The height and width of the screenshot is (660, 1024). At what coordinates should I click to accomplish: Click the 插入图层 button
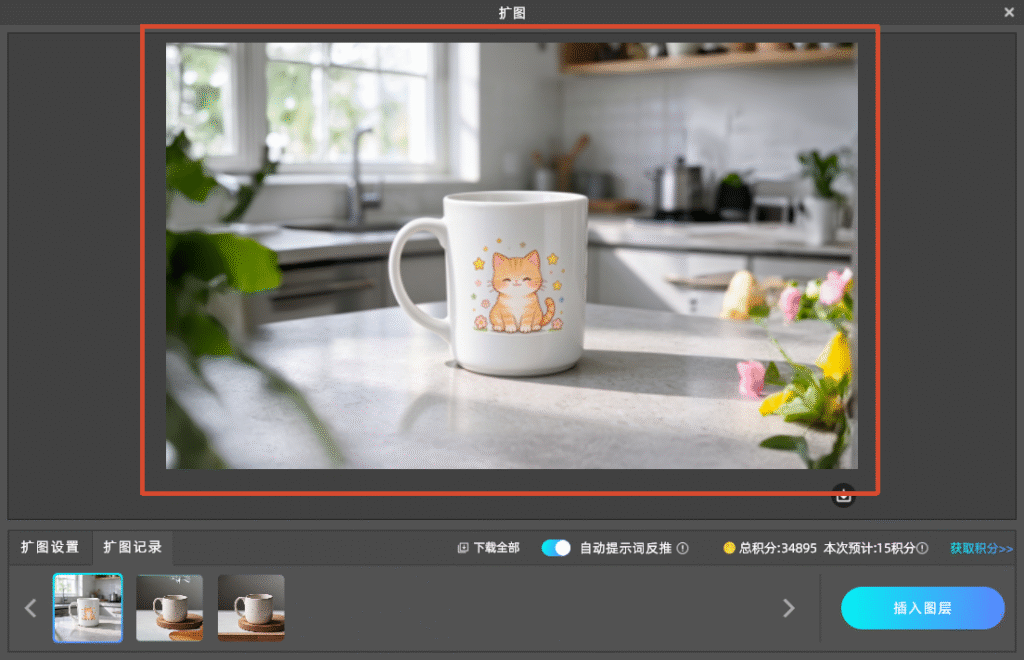click(x=922, y=608)
